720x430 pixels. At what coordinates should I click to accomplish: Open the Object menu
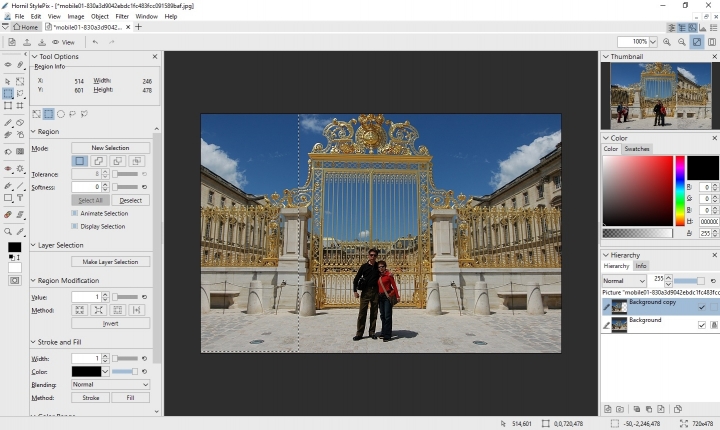click(100, 17)
